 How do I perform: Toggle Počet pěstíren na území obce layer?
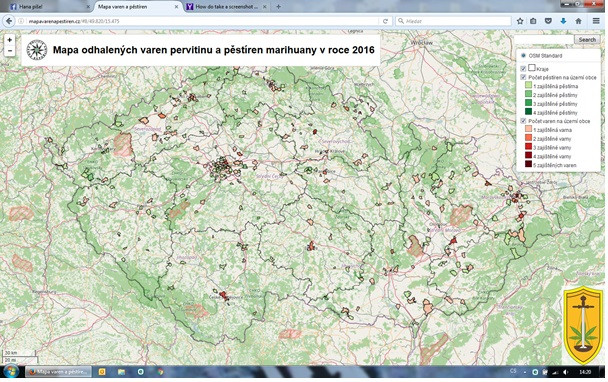tap(523, 78)
